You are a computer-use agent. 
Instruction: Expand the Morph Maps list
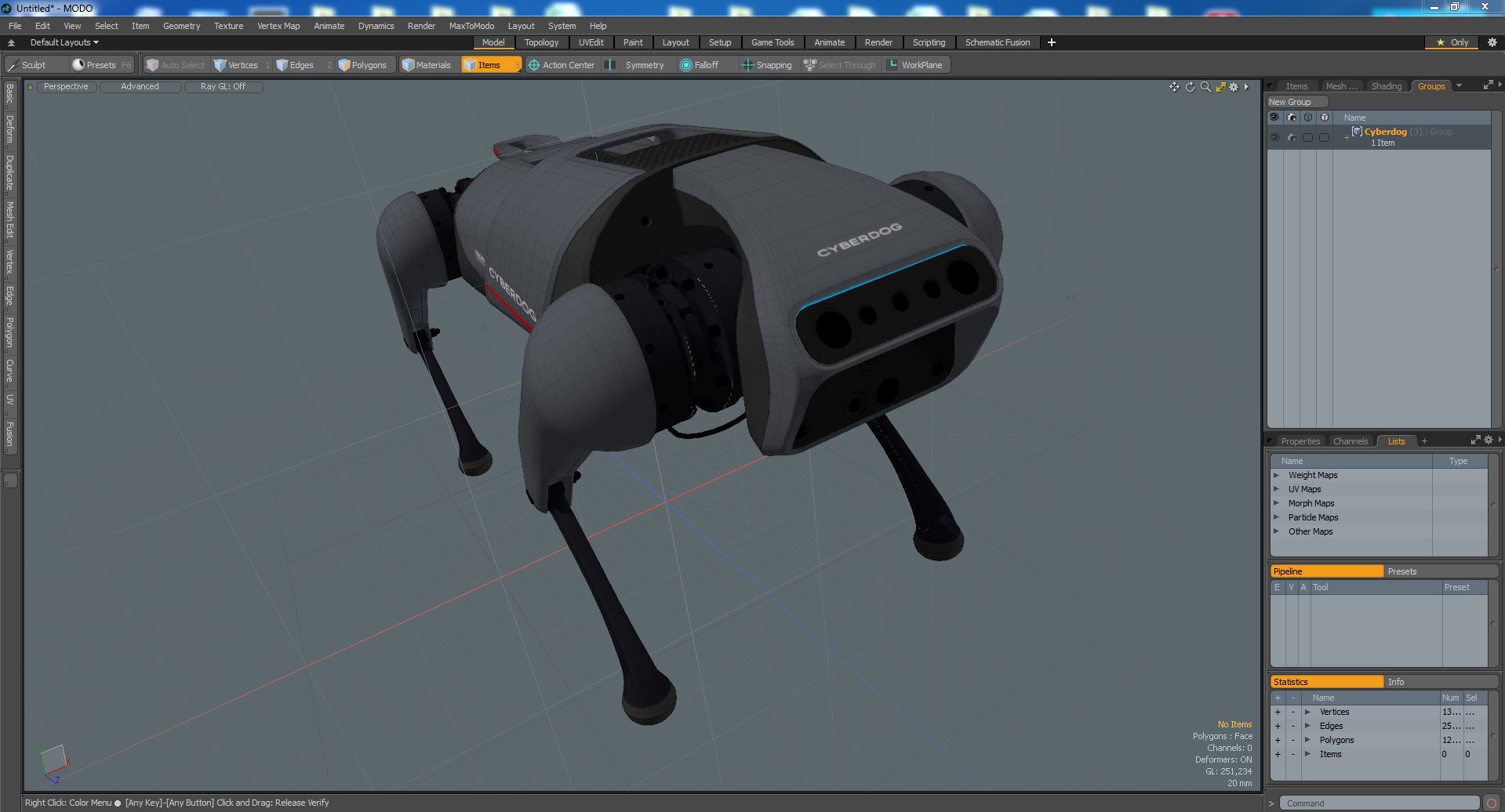[x=1276, y=503]
